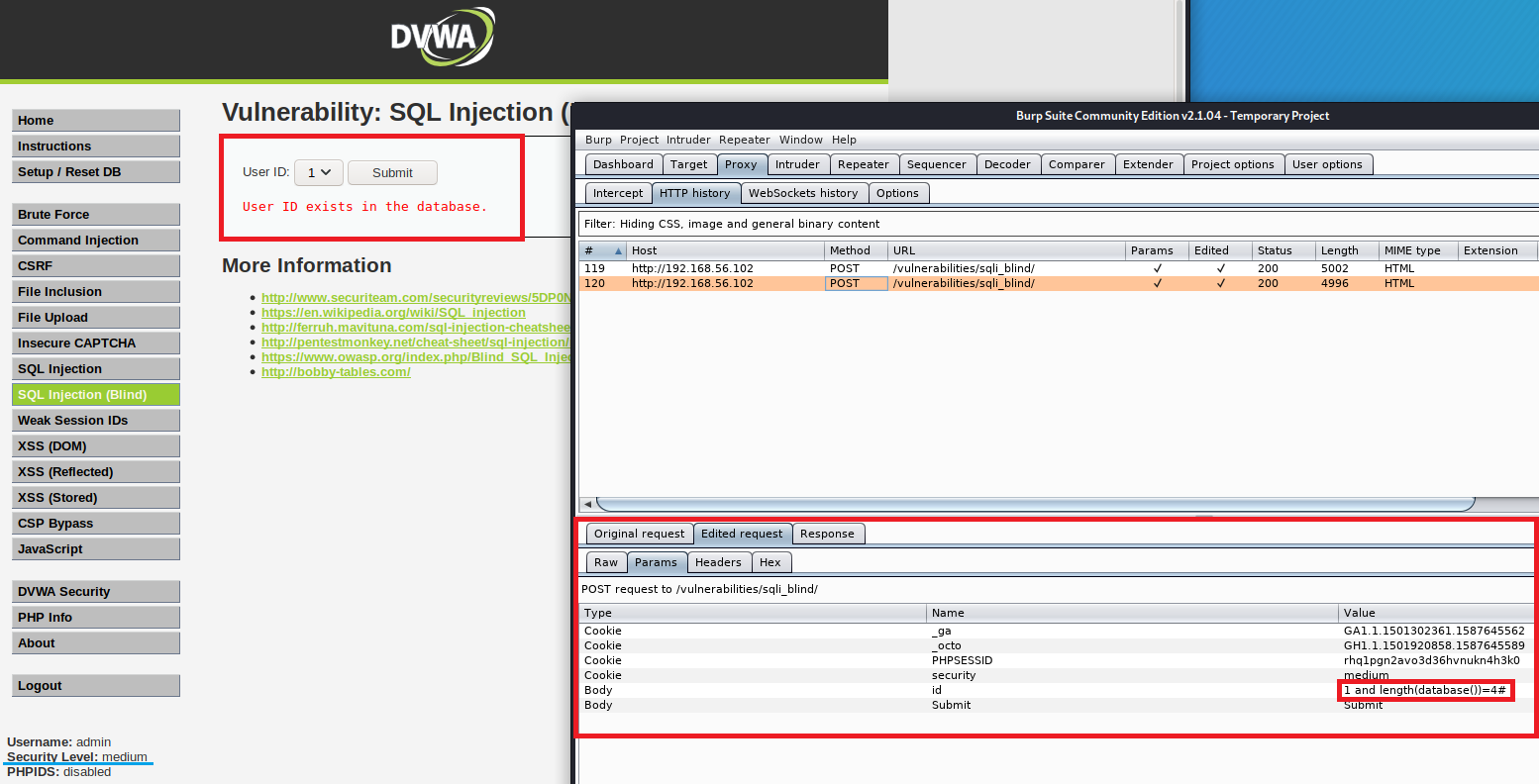This screenshot has height=784, width=1539.
Task: Click the id parameter value cell
Action: click(1424, 690)
